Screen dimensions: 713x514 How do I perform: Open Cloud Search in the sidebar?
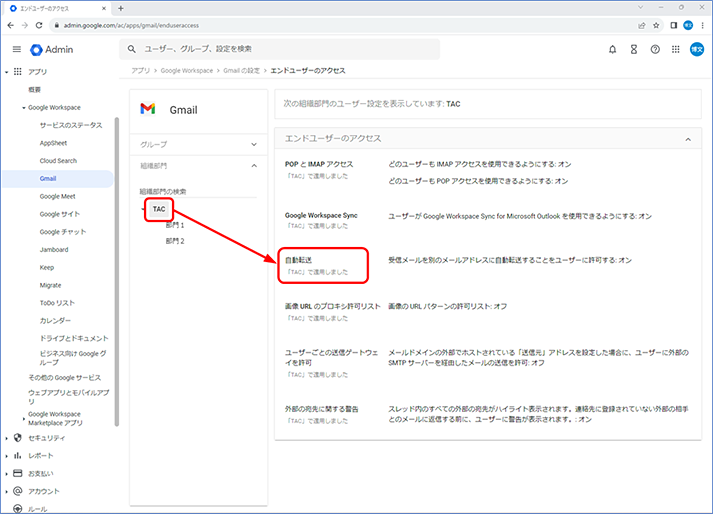[x=58, y=161]
